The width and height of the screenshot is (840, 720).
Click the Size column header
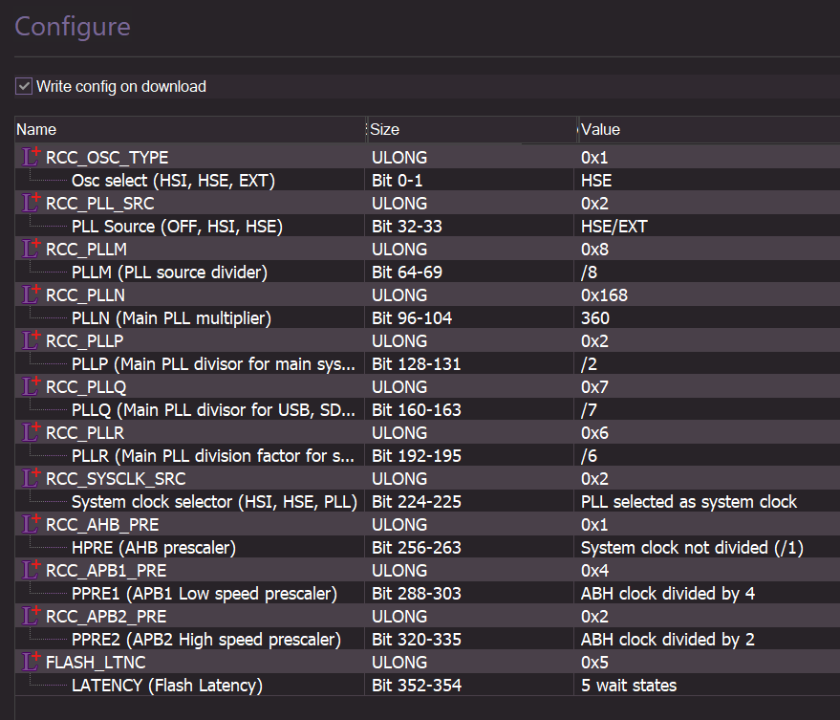tap(385, 129)
